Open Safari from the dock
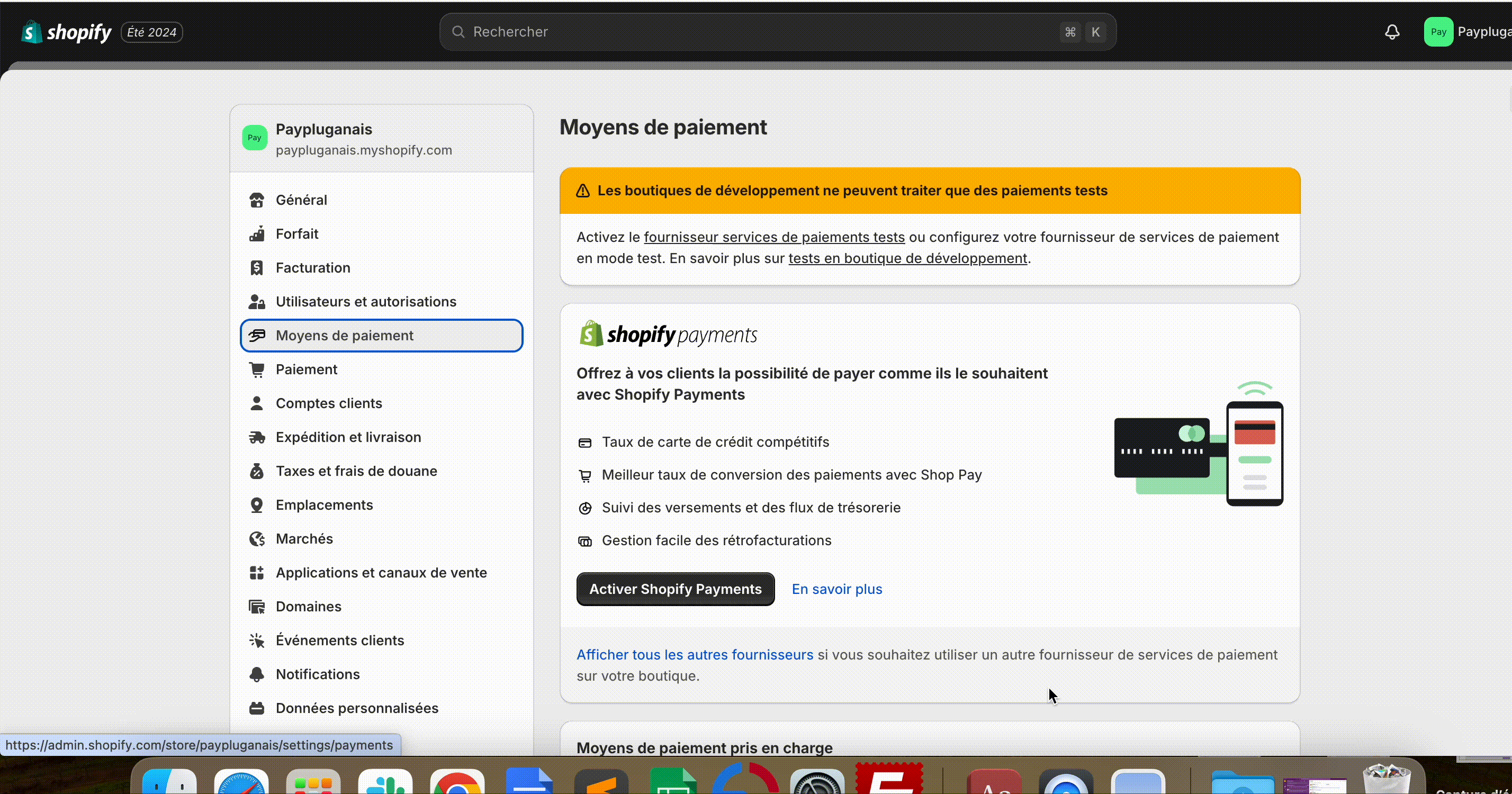Image resolution: width=1512 pixels, height=794 pixels. click(x=241, y=781)
